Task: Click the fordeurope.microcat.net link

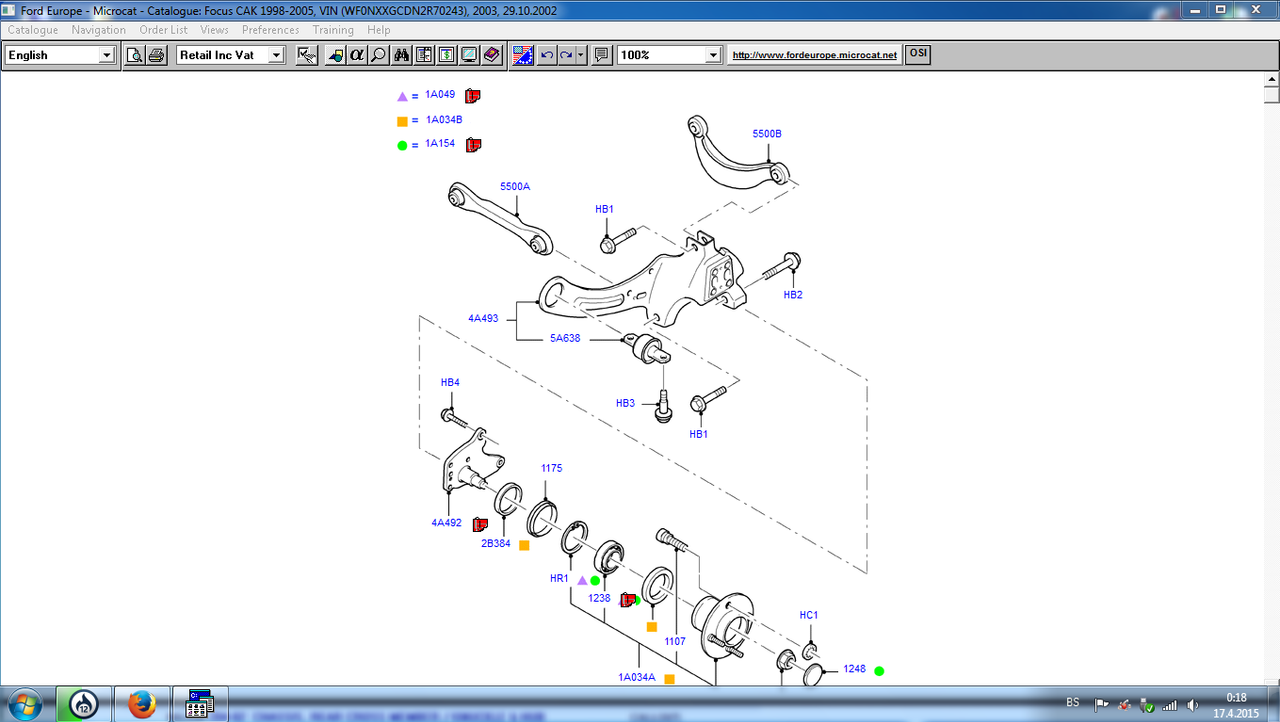Action: click(815, 55)
